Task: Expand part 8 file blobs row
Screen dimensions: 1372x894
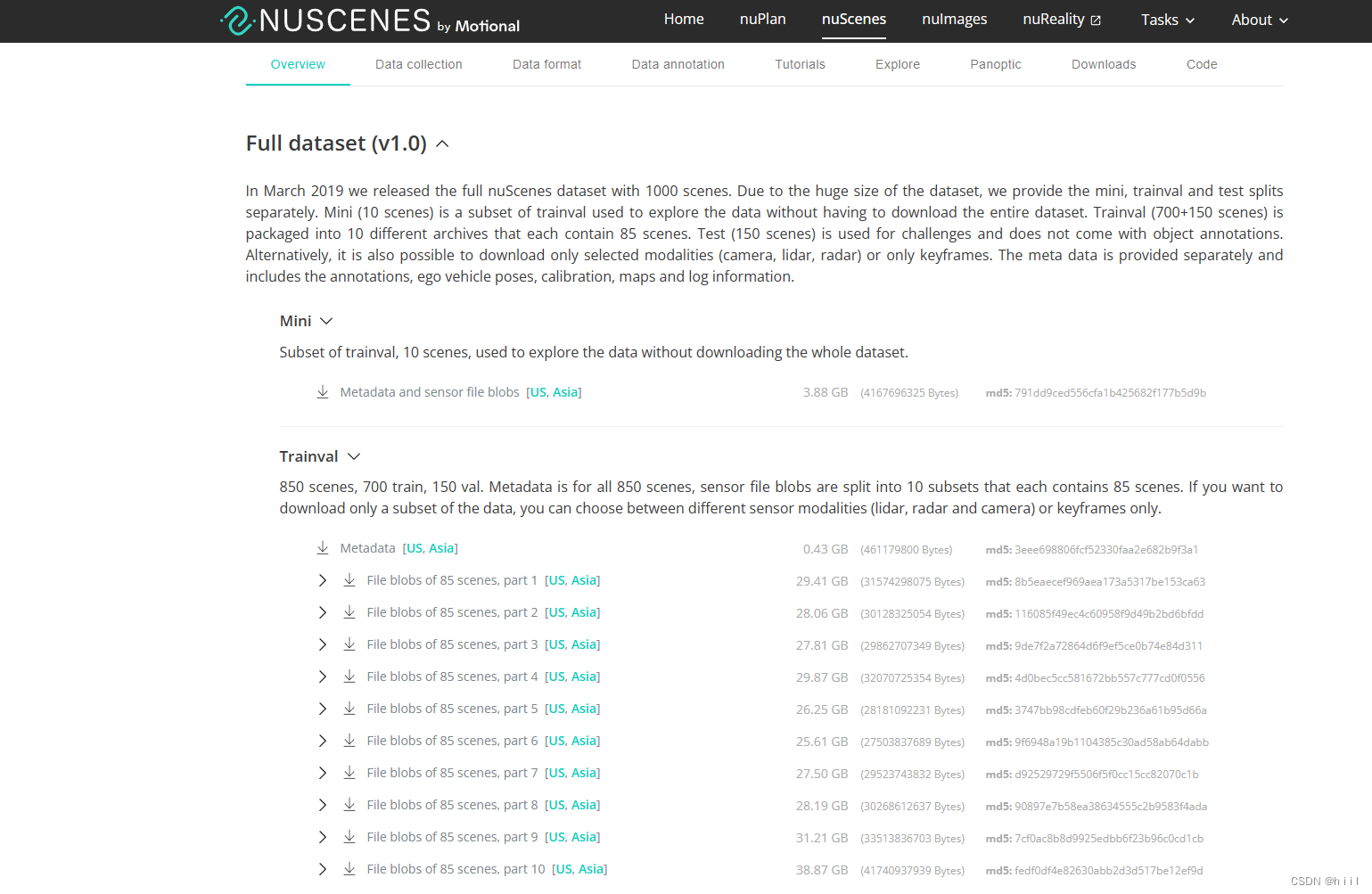Action: coord(323,805)
